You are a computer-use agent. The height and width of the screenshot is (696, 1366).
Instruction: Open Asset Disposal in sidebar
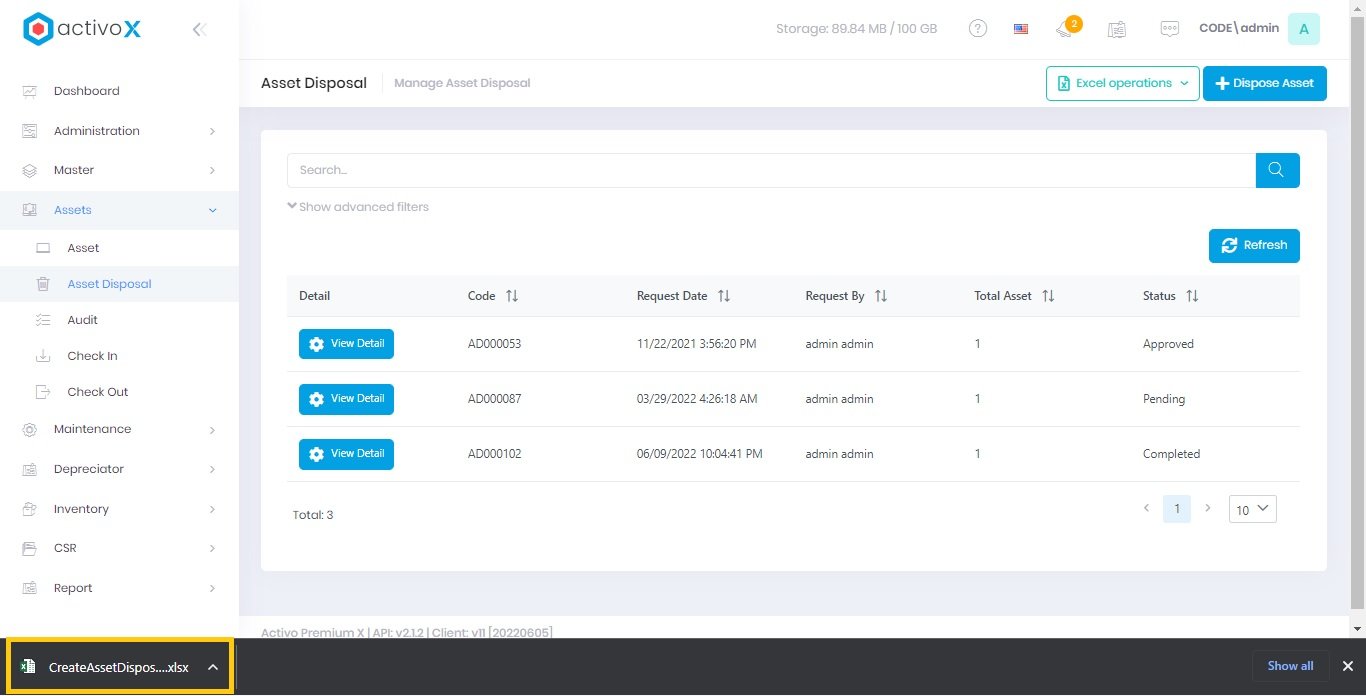109,284
